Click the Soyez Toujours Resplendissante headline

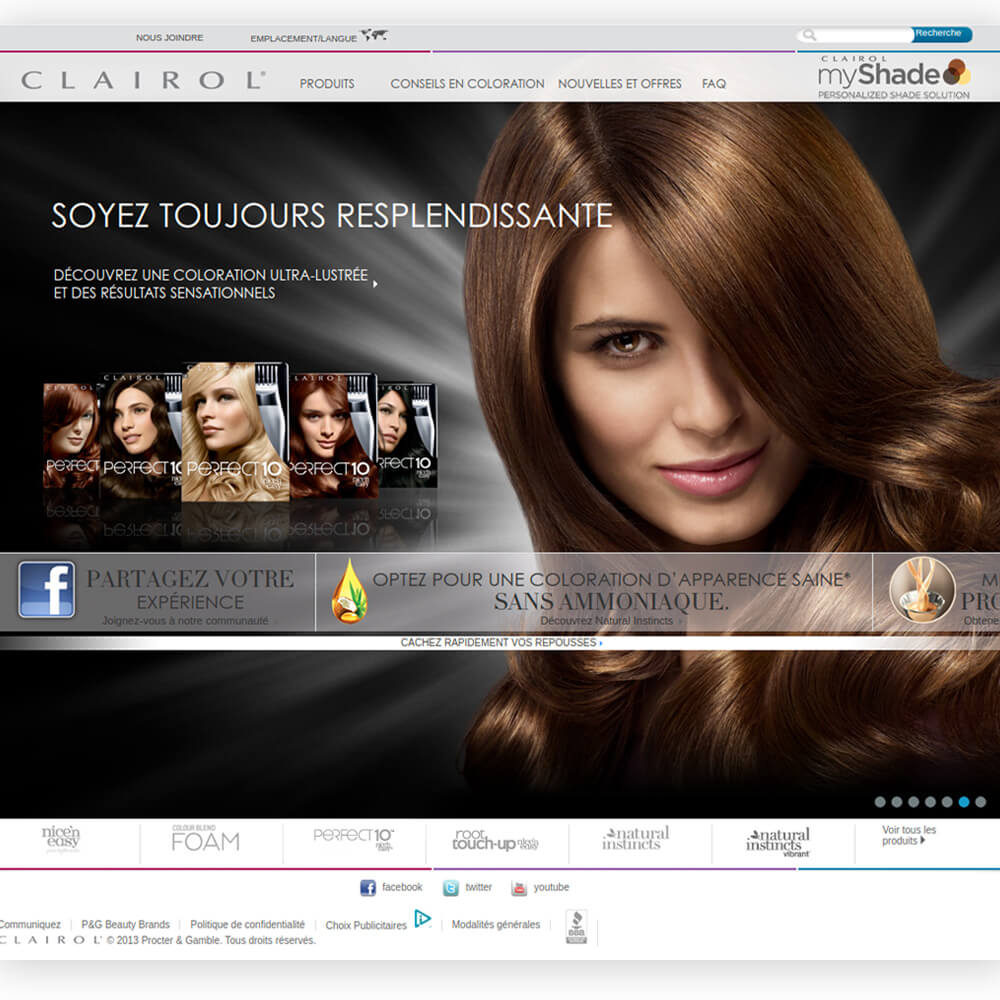(332, 216)
